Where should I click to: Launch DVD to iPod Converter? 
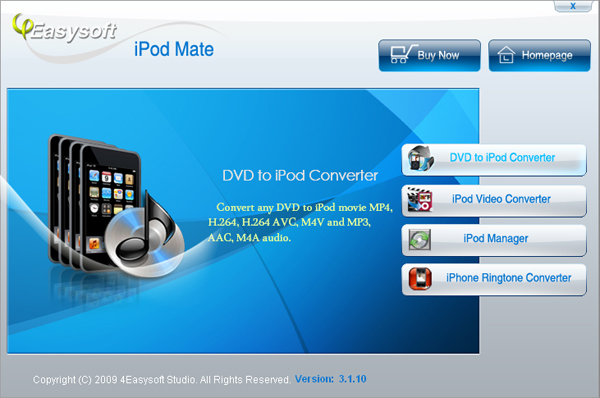[x=494, y=160]
